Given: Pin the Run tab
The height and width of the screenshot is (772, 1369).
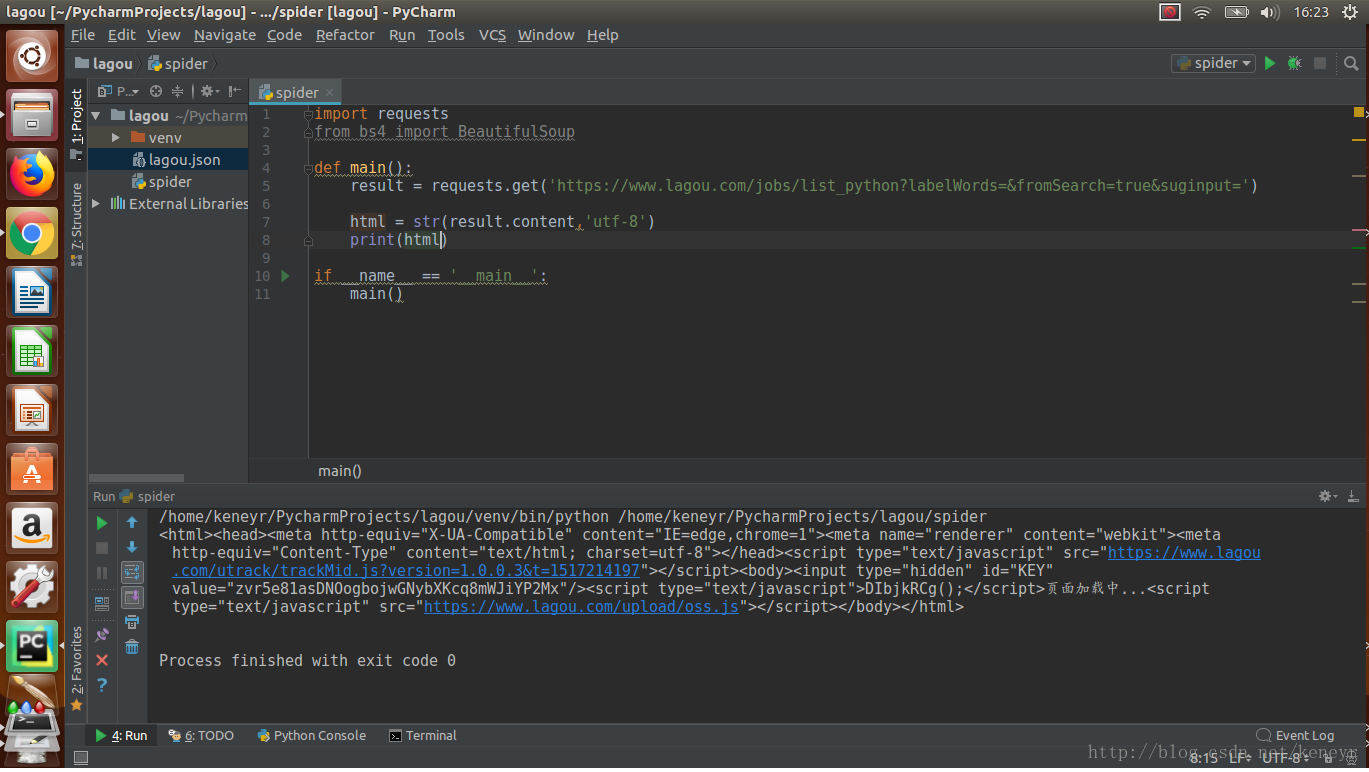Looking at the screenshot, I should click(102, 635).
